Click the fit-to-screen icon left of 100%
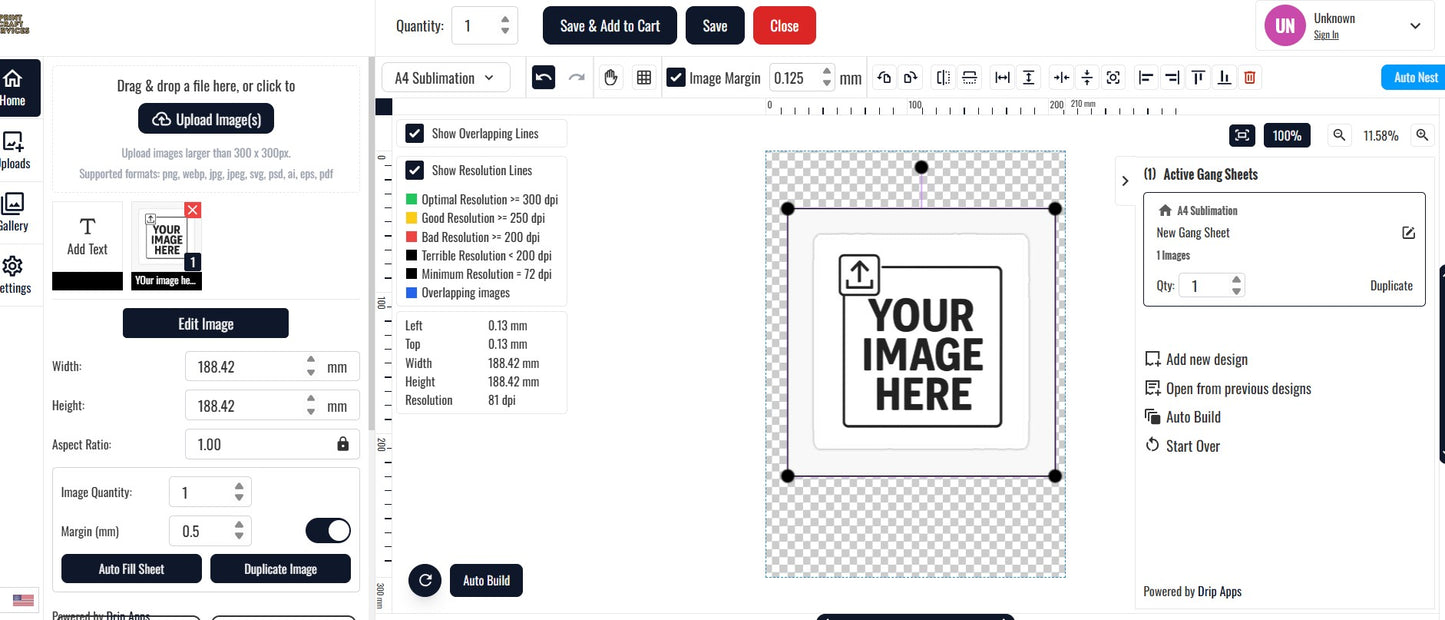The height and width of the screenshot is (620, 1445). pos(1242,135)
